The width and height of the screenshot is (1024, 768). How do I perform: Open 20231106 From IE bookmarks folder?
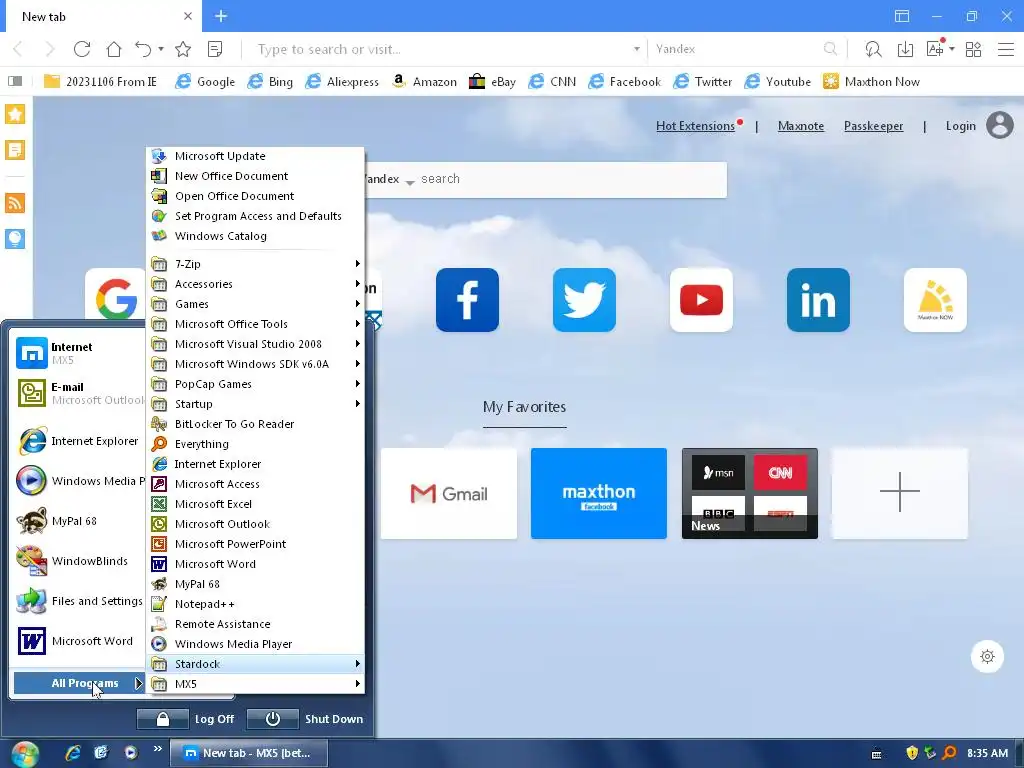(x=100, y=82)
